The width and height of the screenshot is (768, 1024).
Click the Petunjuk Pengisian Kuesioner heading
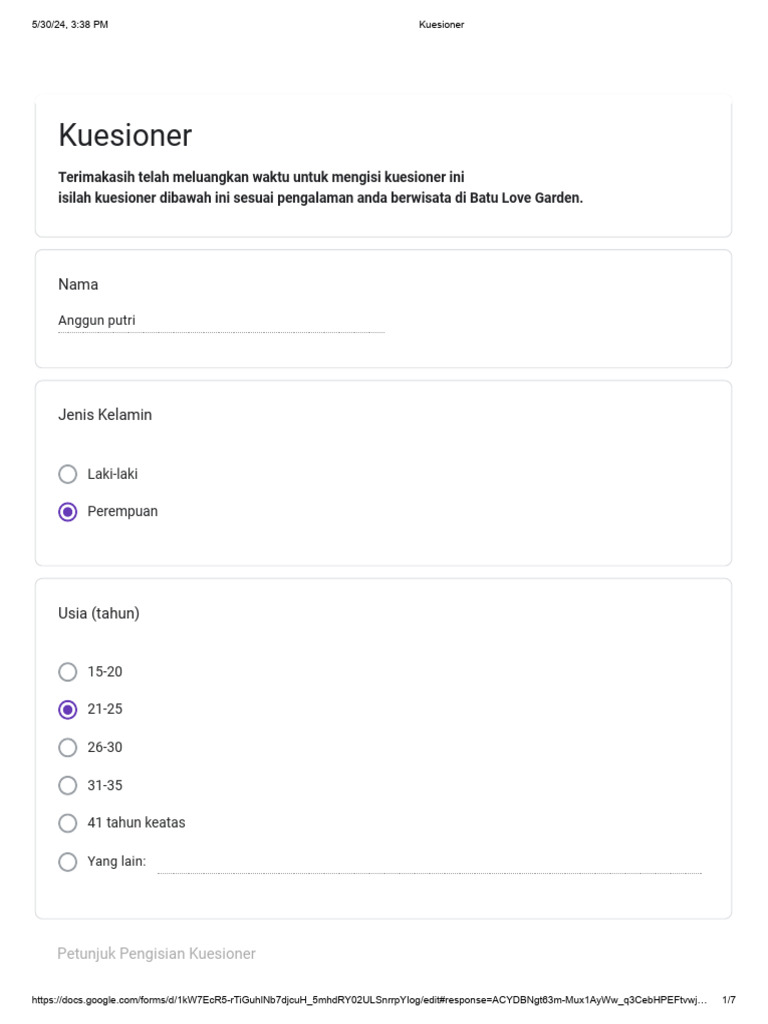tap(157, 953)
